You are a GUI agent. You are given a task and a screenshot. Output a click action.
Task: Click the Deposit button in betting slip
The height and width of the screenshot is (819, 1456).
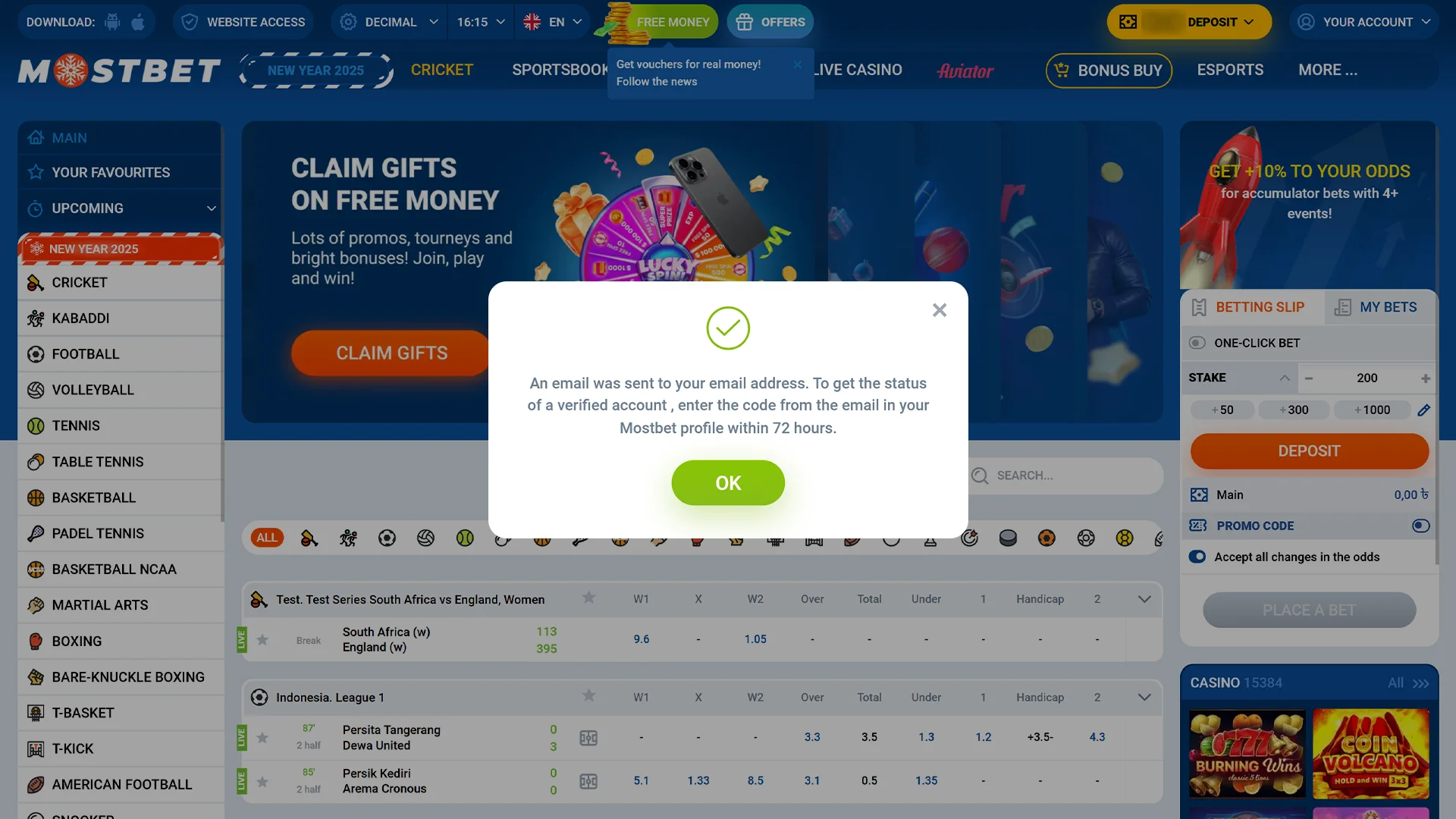(1309, 451)
